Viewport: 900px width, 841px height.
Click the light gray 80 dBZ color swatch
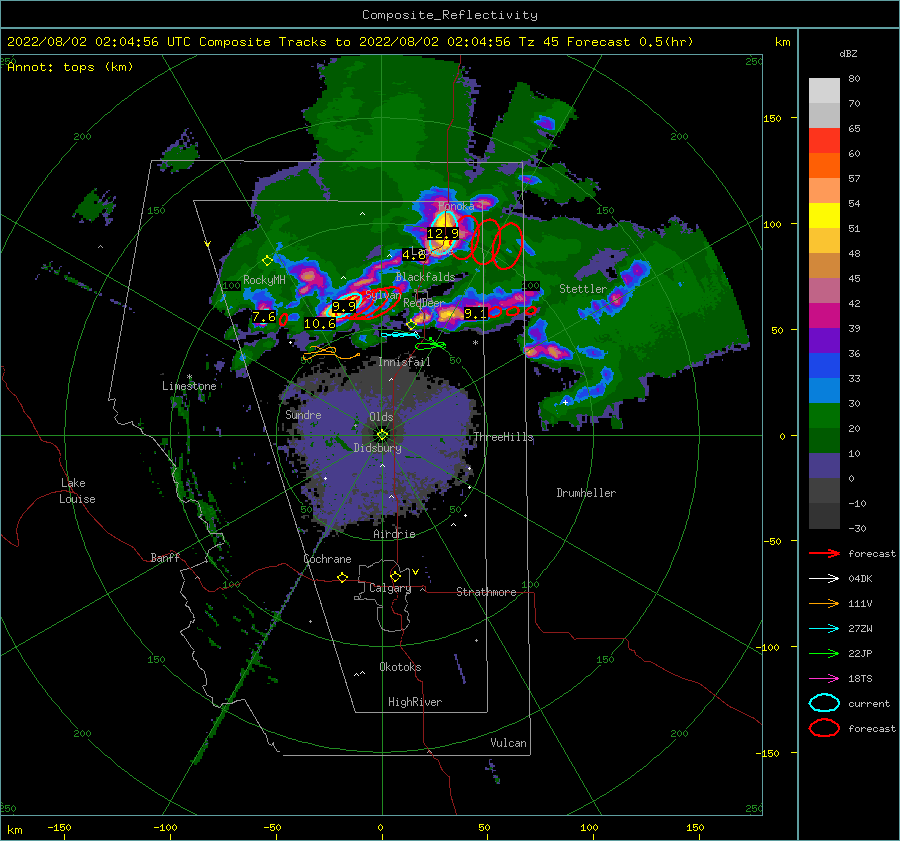click(824, 90)
